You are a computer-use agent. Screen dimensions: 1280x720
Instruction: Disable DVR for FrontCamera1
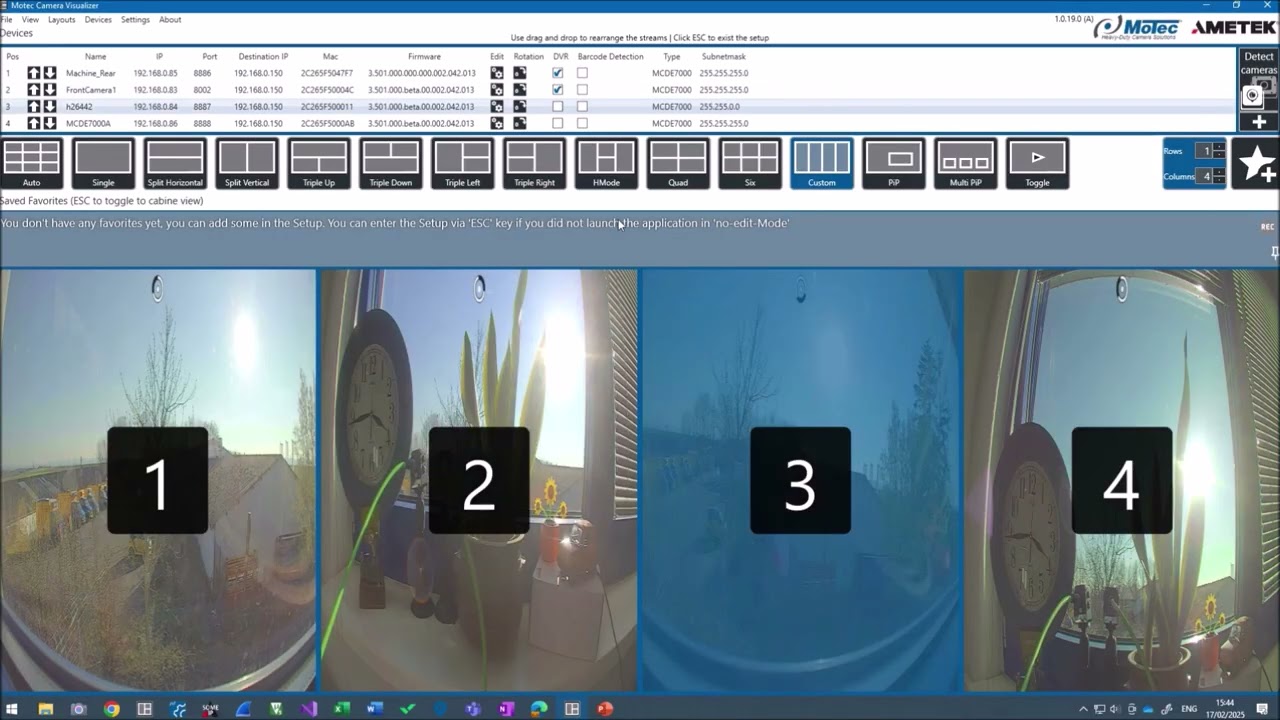pos(558,90)
